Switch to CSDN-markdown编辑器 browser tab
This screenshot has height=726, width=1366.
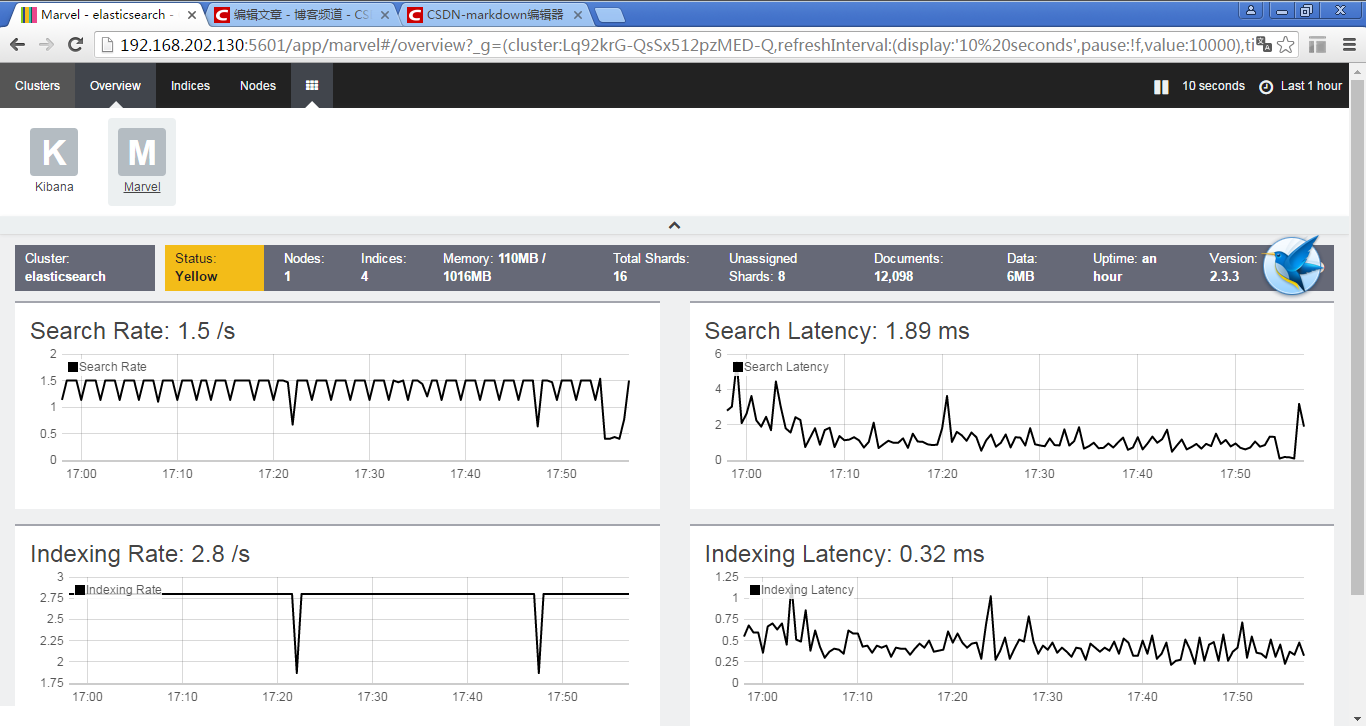495,15
